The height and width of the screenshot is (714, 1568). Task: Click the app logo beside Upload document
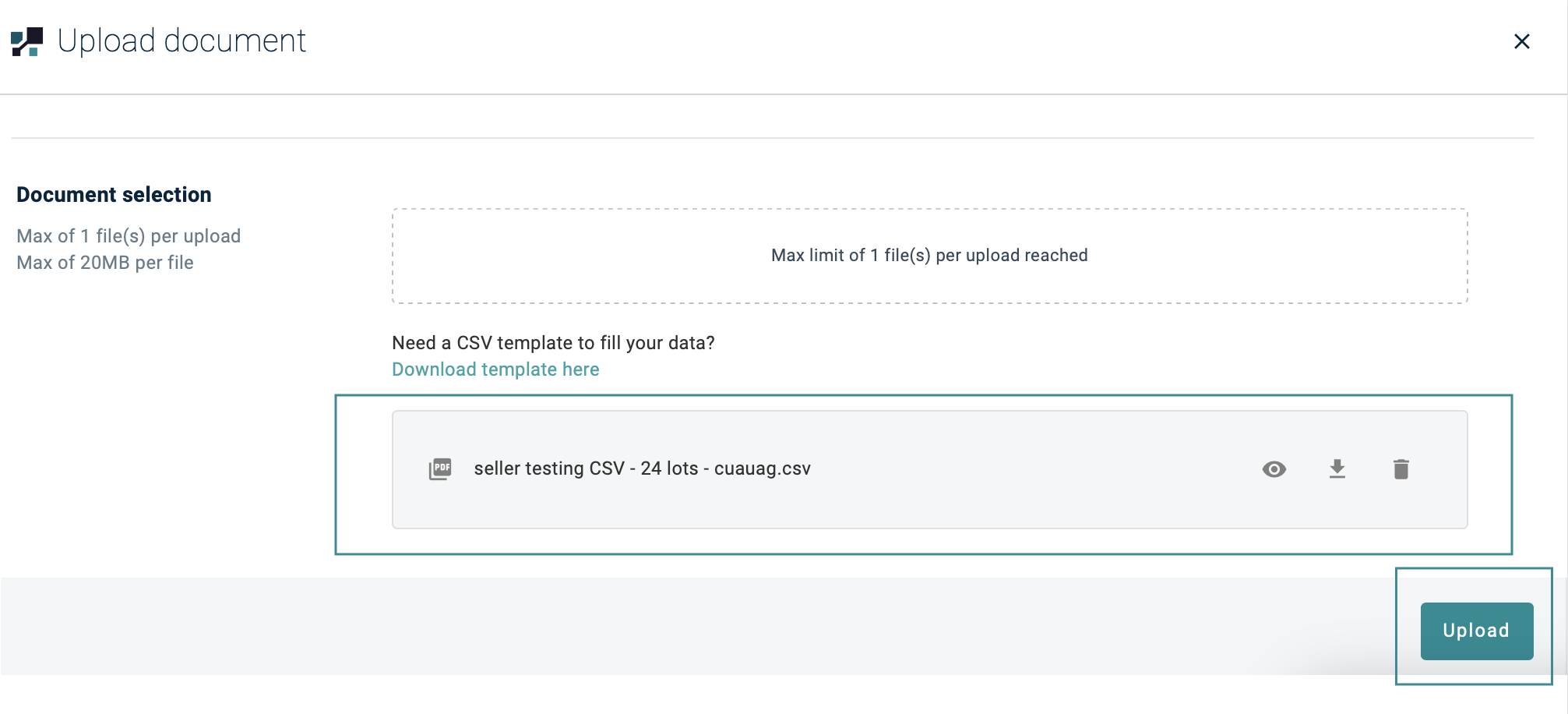27,42
